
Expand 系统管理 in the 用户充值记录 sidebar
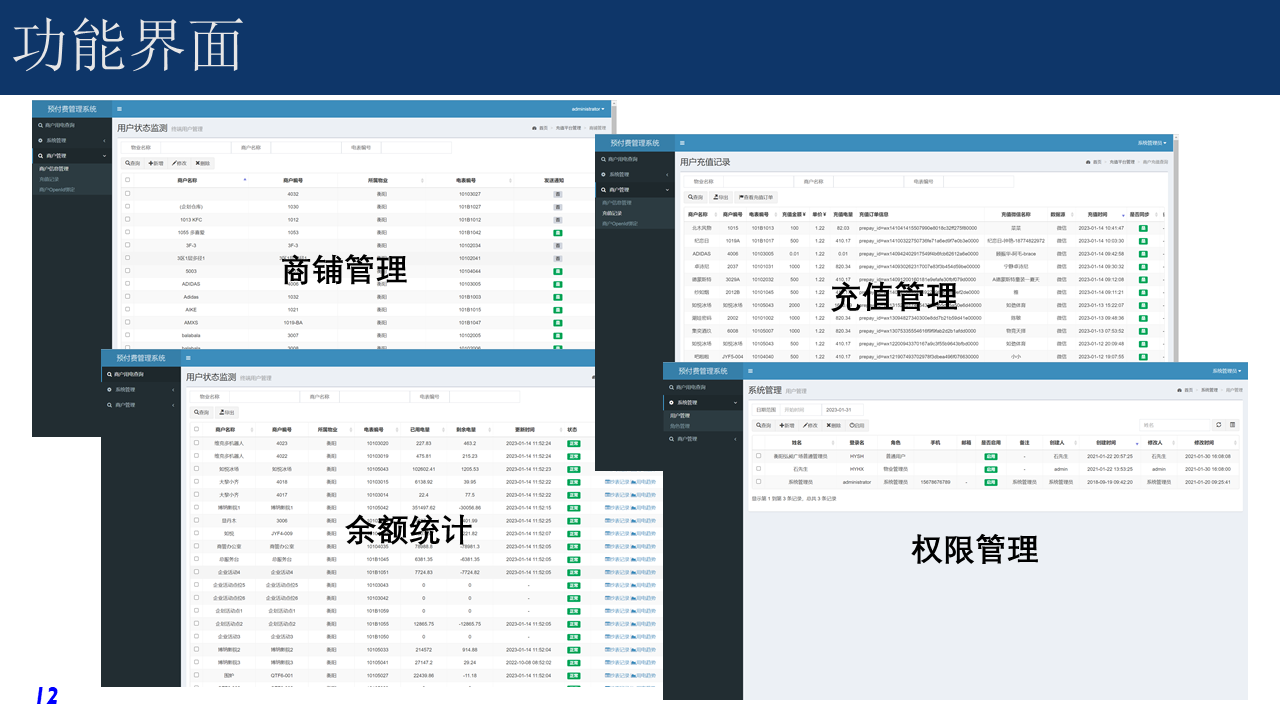pos(620,174)
